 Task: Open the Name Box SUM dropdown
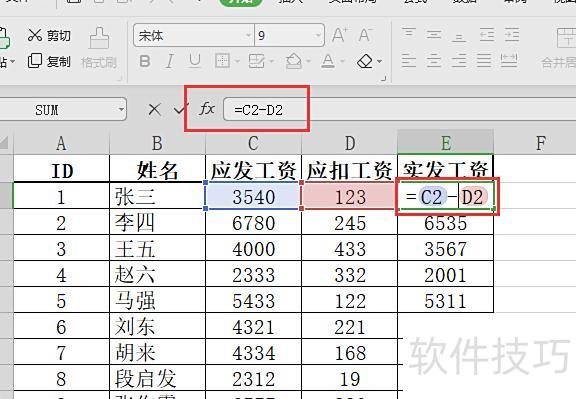(x=121, y=109)
